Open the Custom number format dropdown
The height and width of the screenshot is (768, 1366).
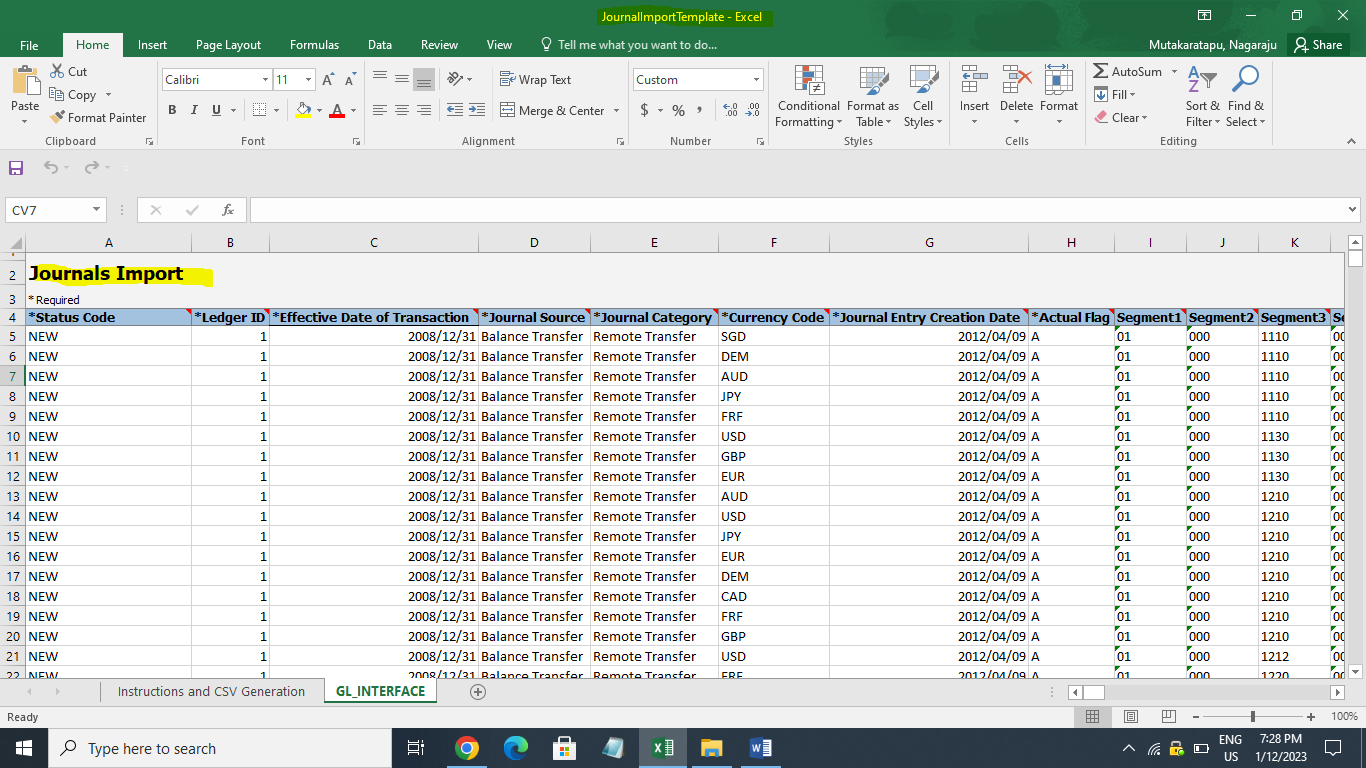[756, 80]
